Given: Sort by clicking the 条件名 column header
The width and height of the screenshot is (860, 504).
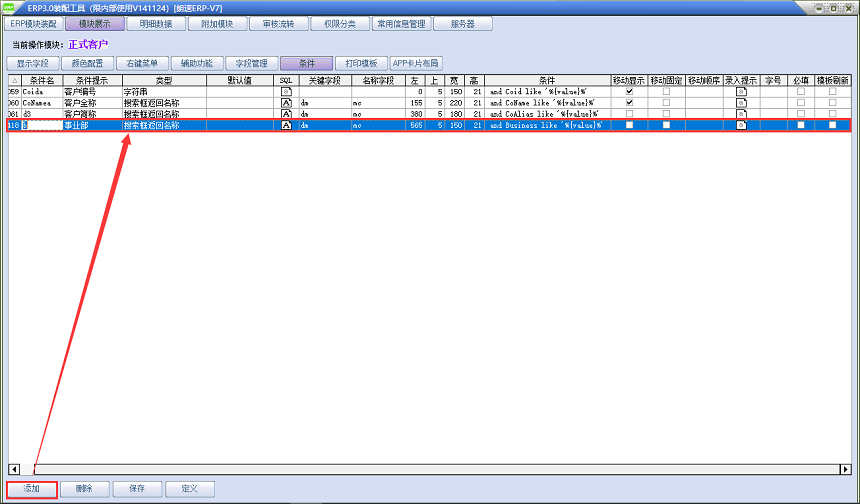Looking at the screenshot, I should (41, 80).
